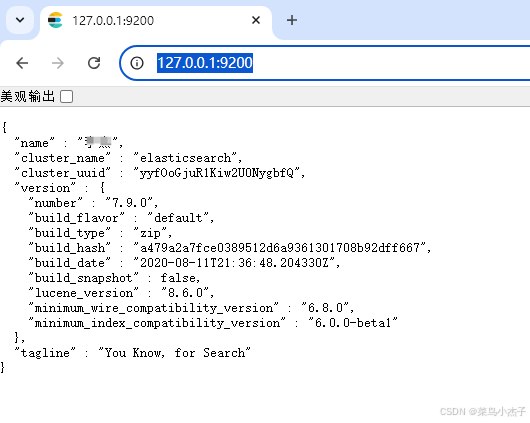Open the tab search chevron dropdown
The image size is (530, 423).
click(20, 20)
